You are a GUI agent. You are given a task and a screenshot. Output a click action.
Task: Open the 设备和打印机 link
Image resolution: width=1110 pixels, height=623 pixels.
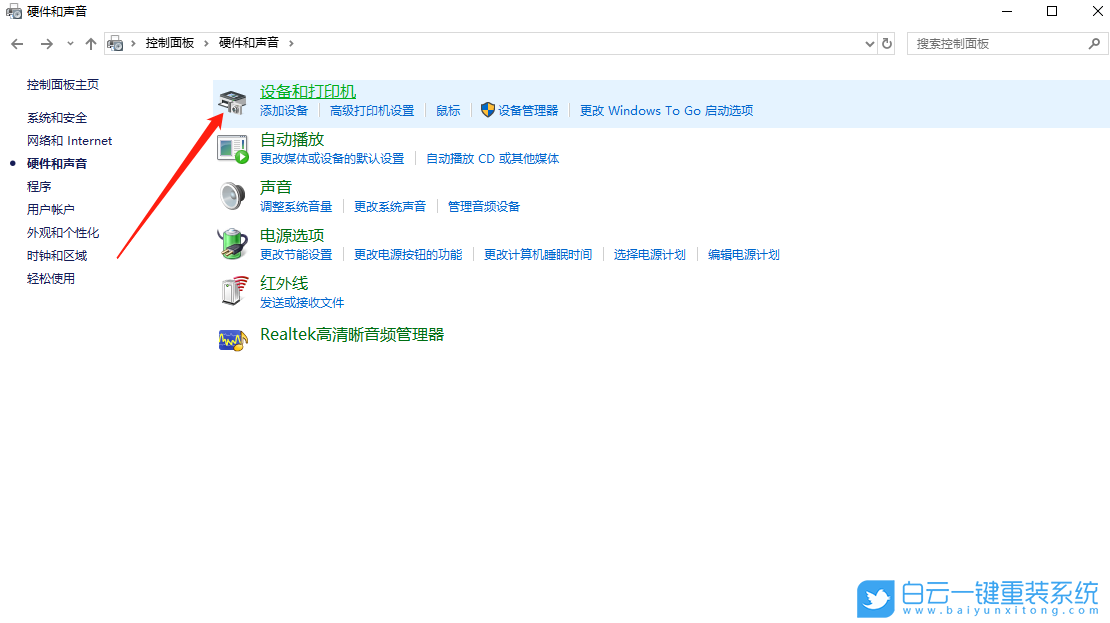click(307, 90)
